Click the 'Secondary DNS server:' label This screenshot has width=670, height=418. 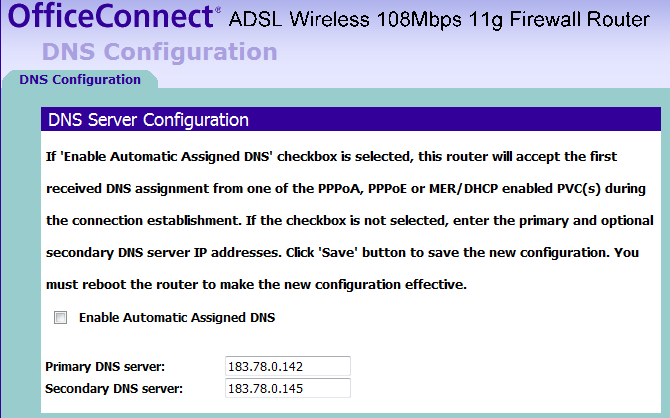click(x=113, y=388)
